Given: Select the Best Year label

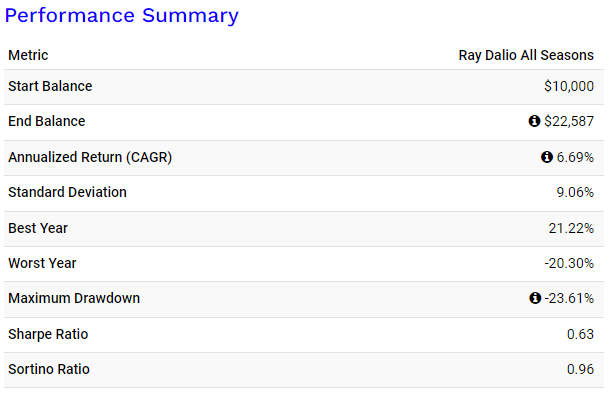Looking at the screenshot, I should coord(38,228).
